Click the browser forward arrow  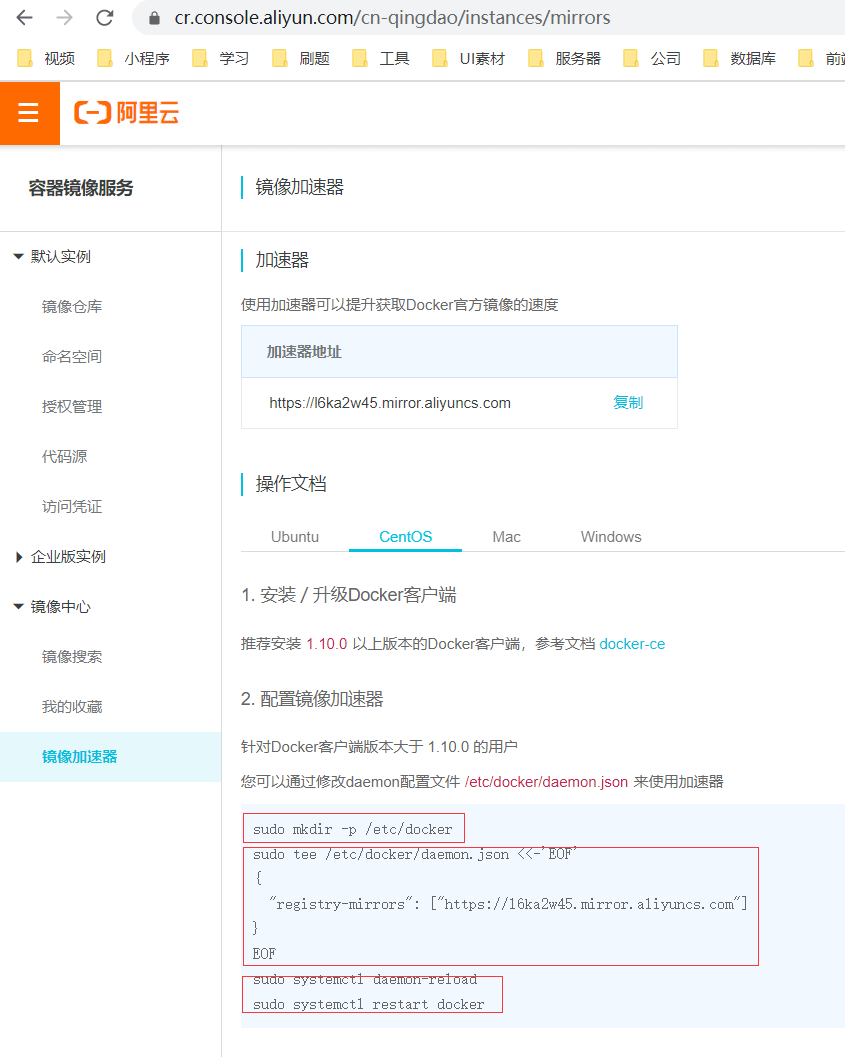65,18
